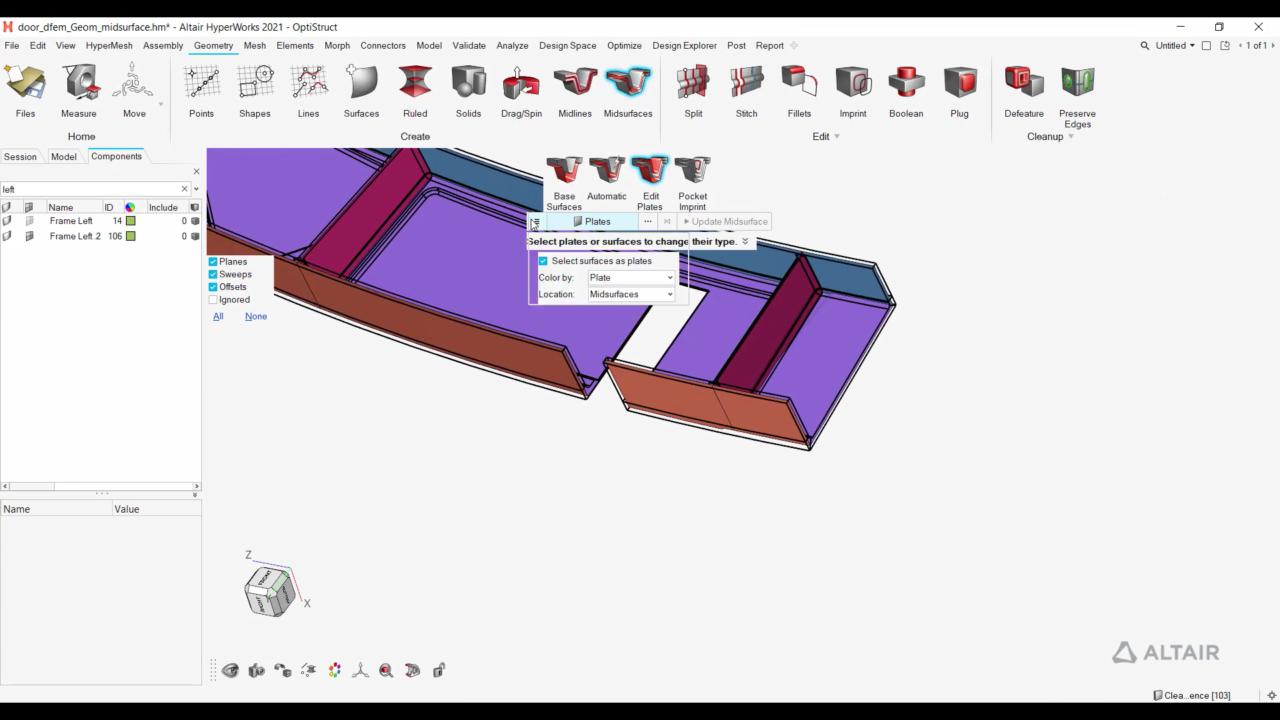
Task: Toggle mesh visibility for Frame Left.2
Action: (29, 236)
